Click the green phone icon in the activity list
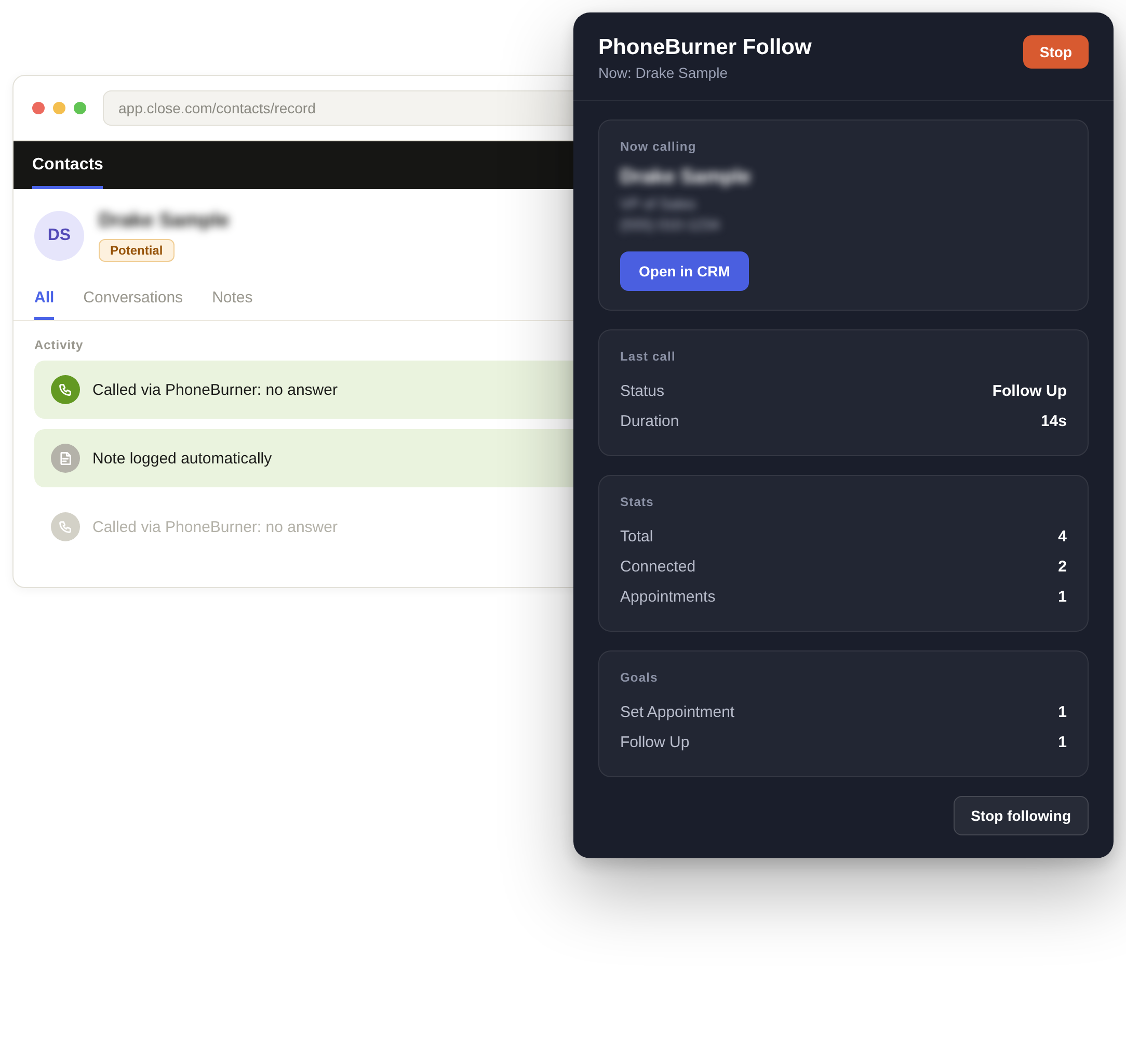This screenshot has width=1126, height=1064. (x=65, y=390)
